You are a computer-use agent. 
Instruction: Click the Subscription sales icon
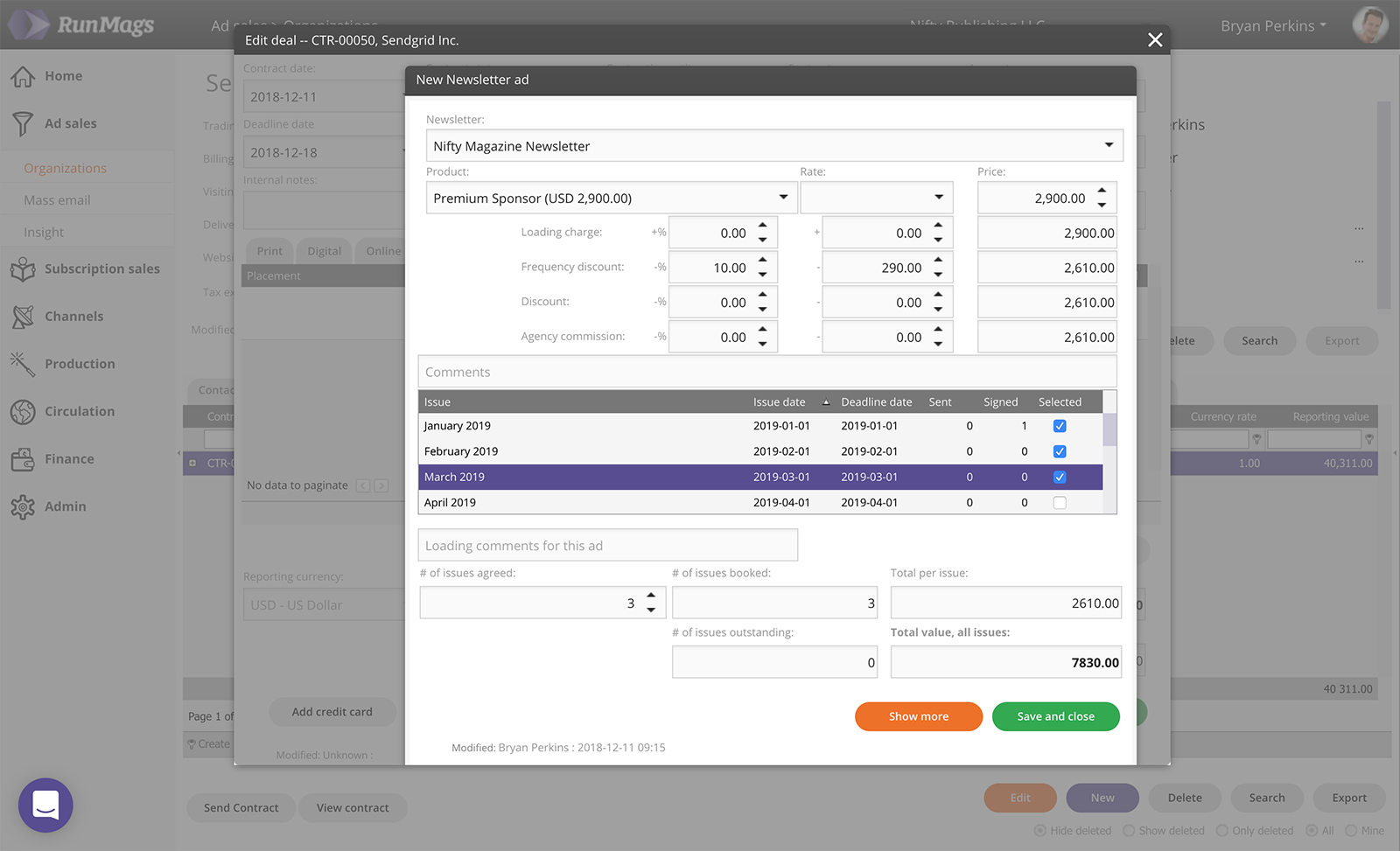pyautogui.click(x=23, y=269)
